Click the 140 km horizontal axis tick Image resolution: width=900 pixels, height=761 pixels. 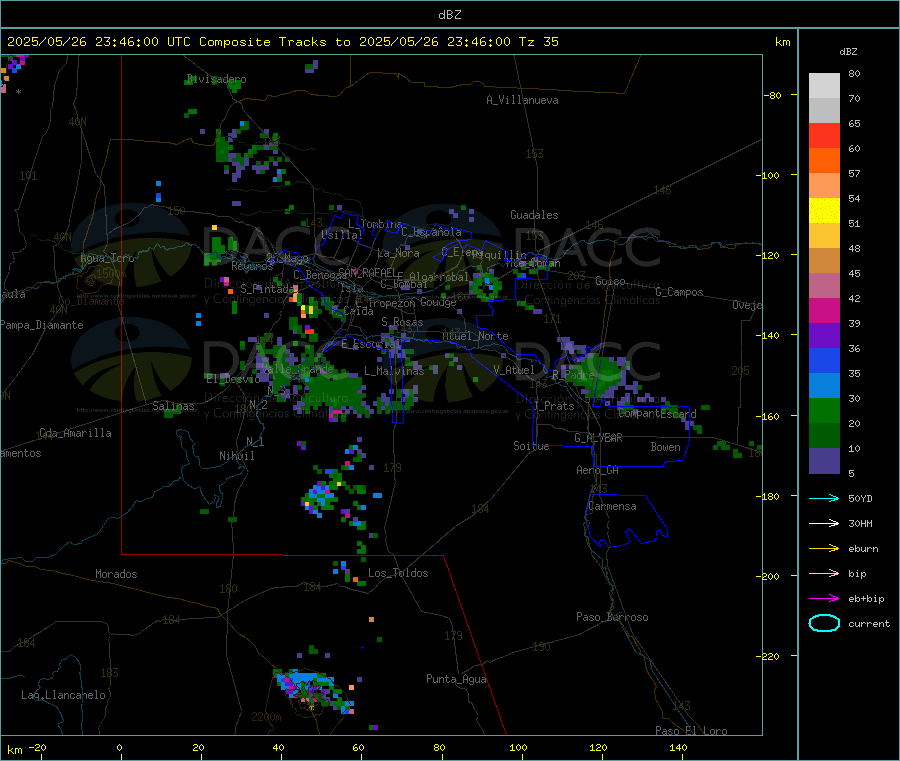pyautogui.click(x=678, y=747)
